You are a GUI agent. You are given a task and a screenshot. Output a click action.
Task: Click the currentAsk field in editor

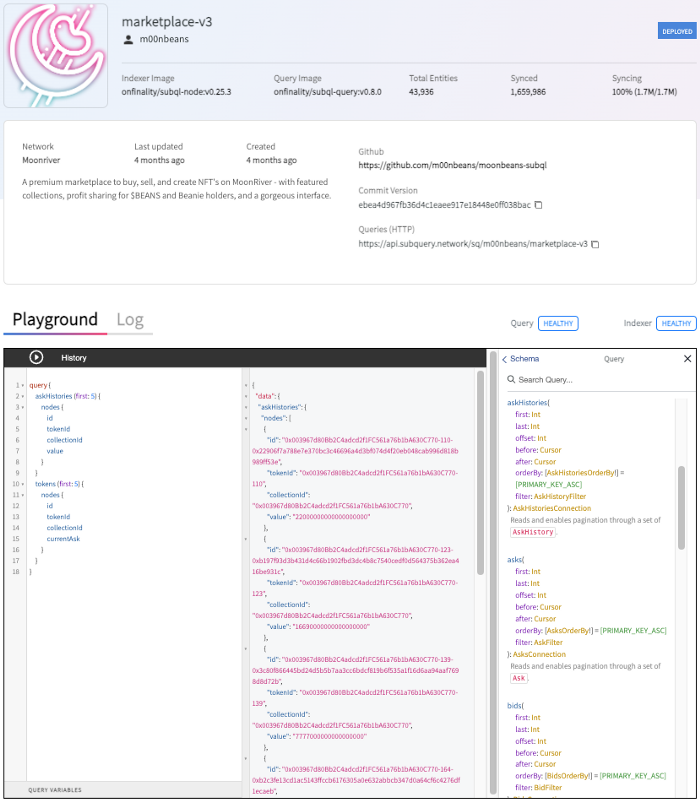(x=63, y=539)
